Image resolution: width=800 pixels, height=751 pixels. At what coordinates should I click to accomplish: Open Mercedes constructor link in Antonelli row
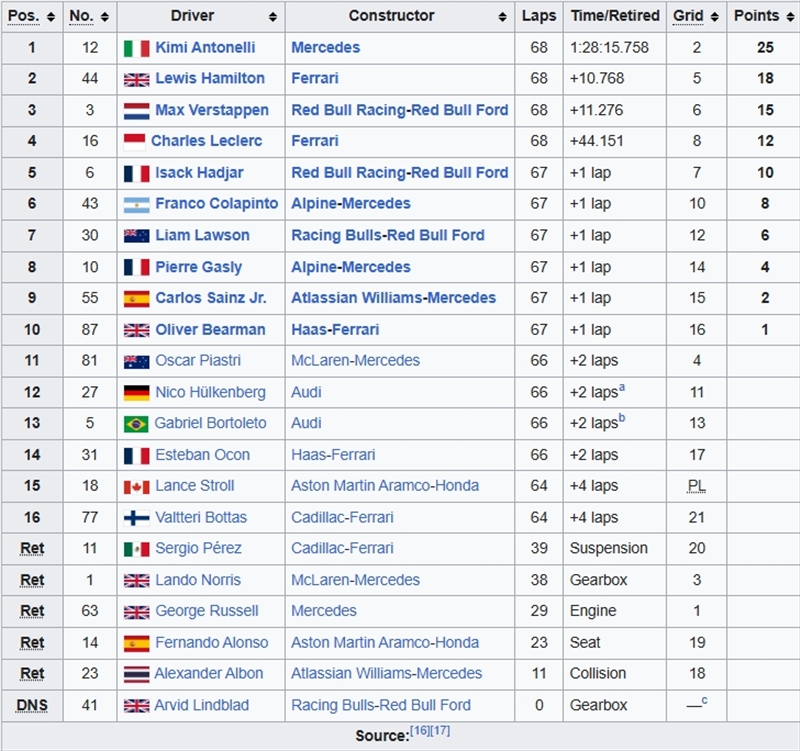point(326,47)
